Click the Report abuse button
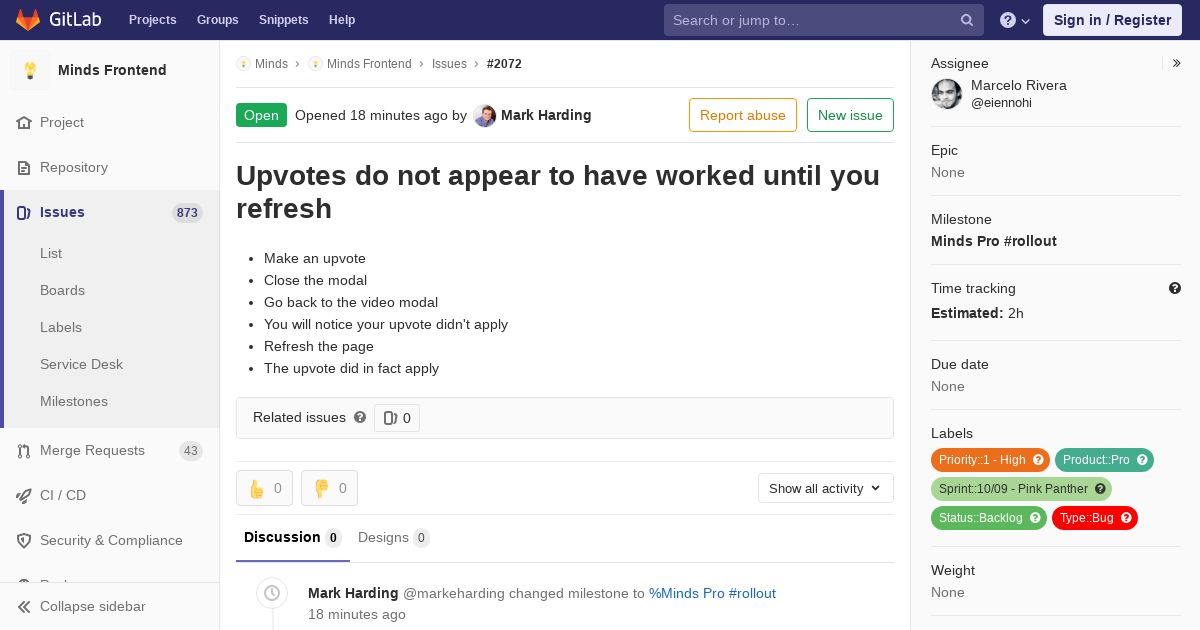Screen dimensions: 1200x630 click(x=743, y=115)
